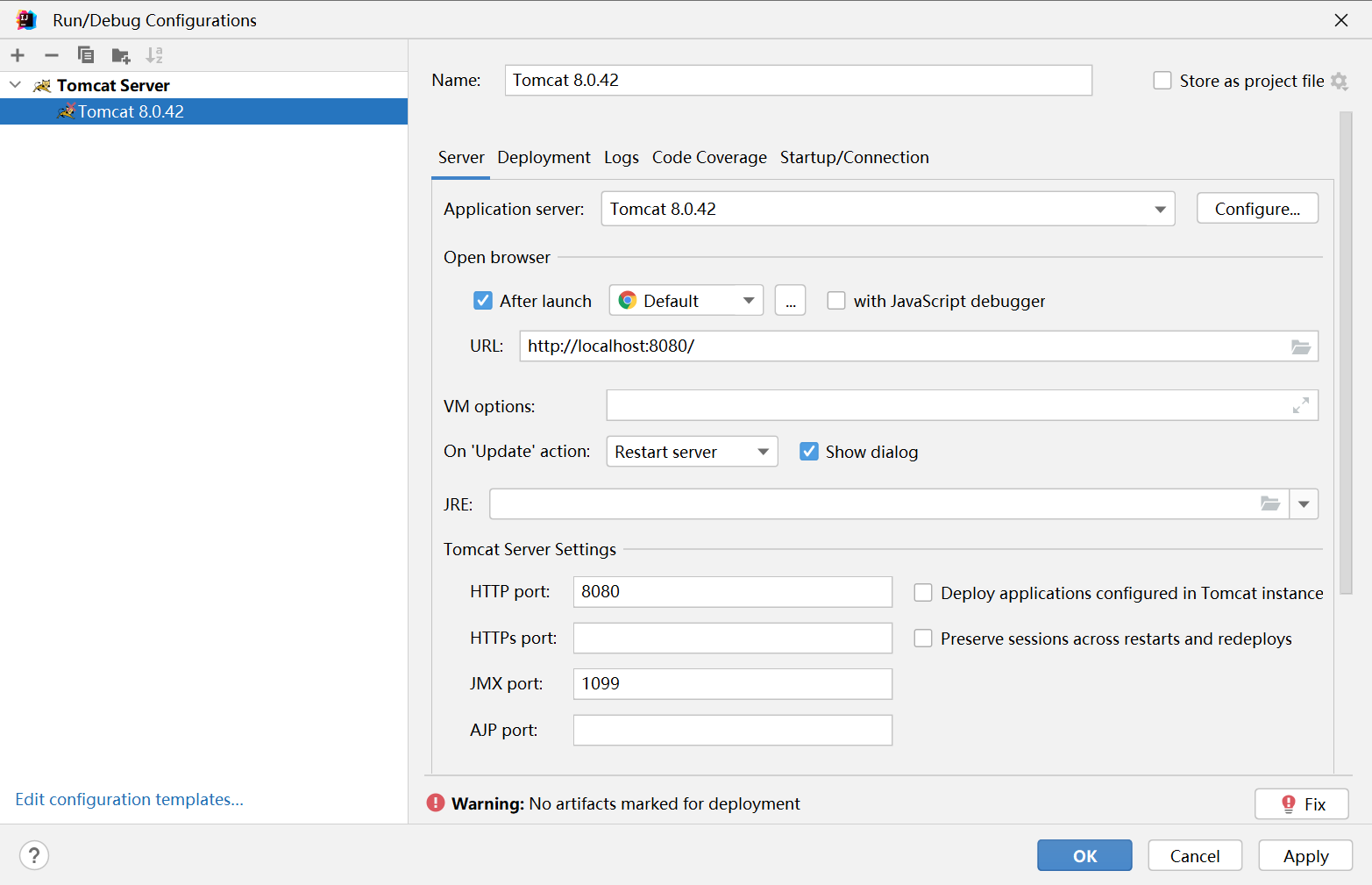Open Code Coverage tab

click(709, 158)
